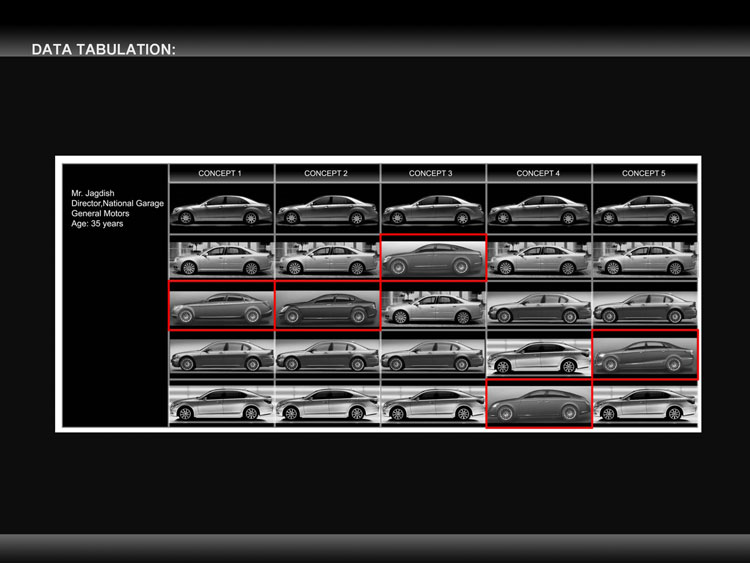Click the DATA TABULATION: slide title
Screen dimensions: 750x563
click(x=103, y=49)
